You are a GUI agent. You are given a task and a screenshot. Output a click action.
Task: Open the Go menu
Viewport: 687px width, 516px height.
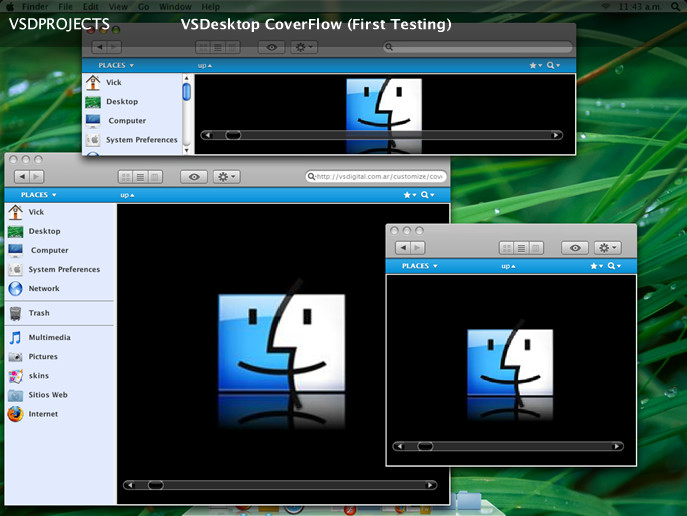pyautogui.click(x=143, y=7)
